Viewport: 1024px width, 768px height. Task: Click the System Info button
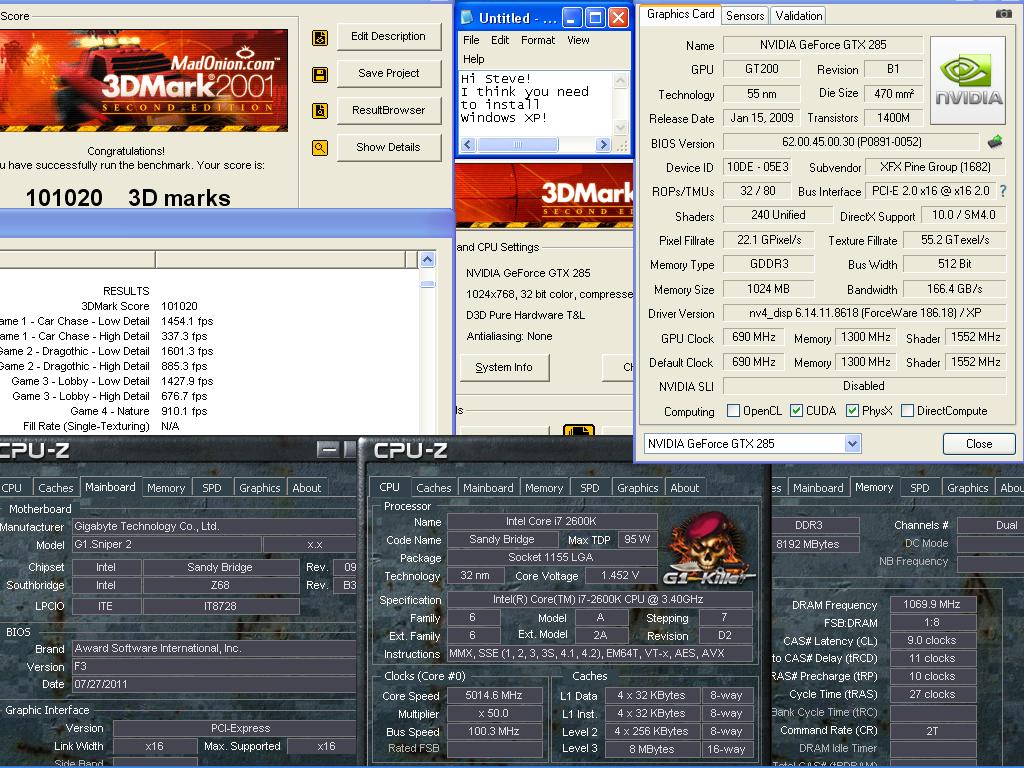pyautogui.click(x=504, y=368)
